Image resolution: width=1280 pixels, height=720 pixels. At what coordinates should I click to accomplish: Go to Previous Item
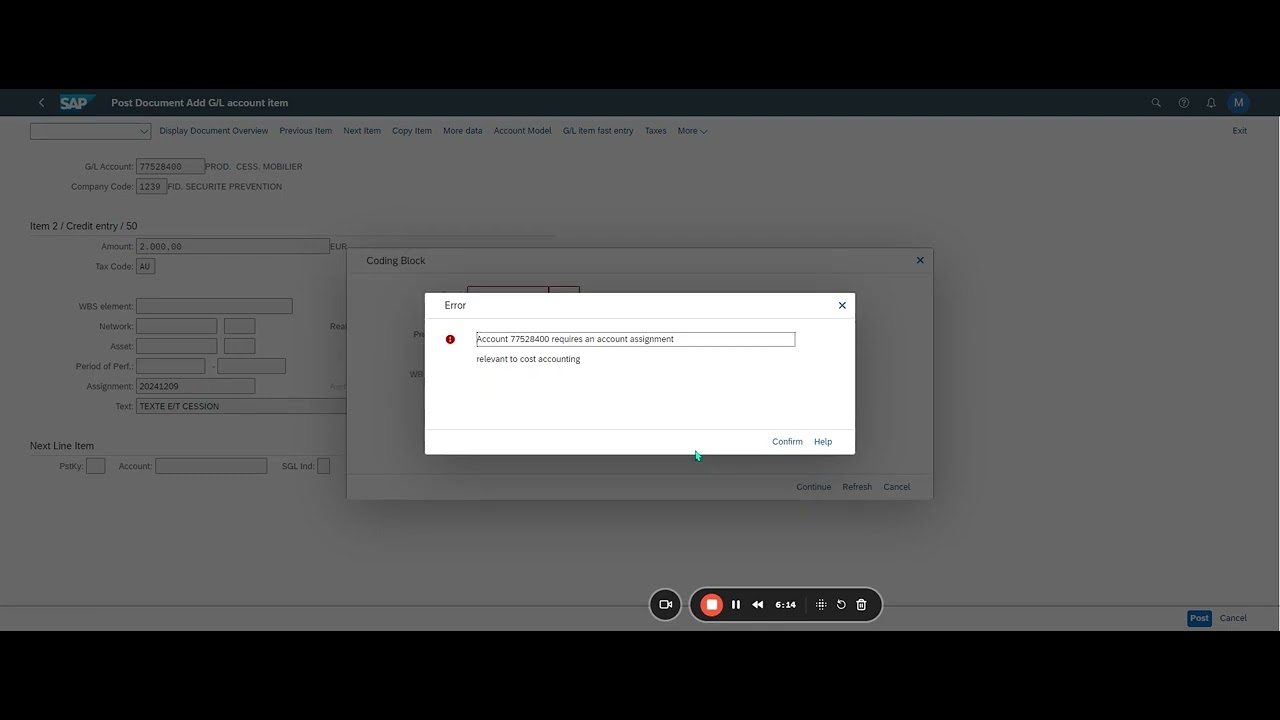tap(305, 131)
